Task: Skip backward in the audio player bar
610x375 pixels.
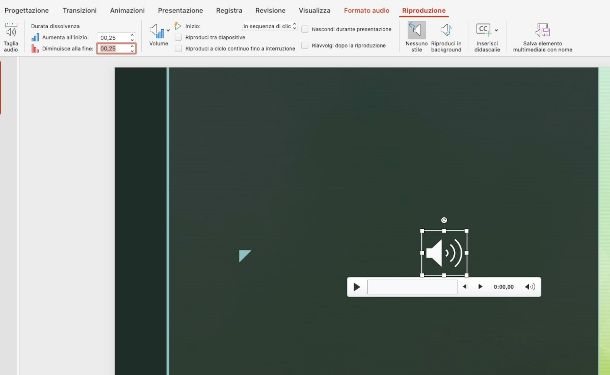Action: (465, 287)
